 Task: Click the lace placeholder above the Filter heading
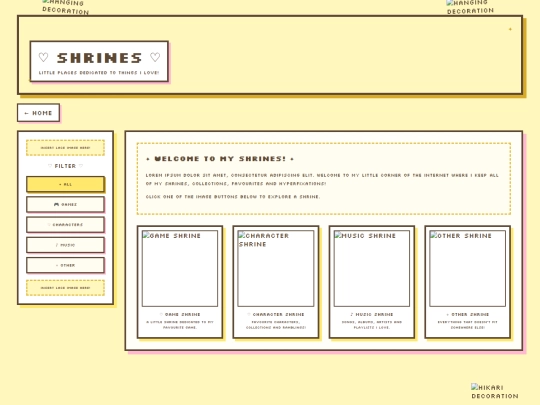point(65,148)
